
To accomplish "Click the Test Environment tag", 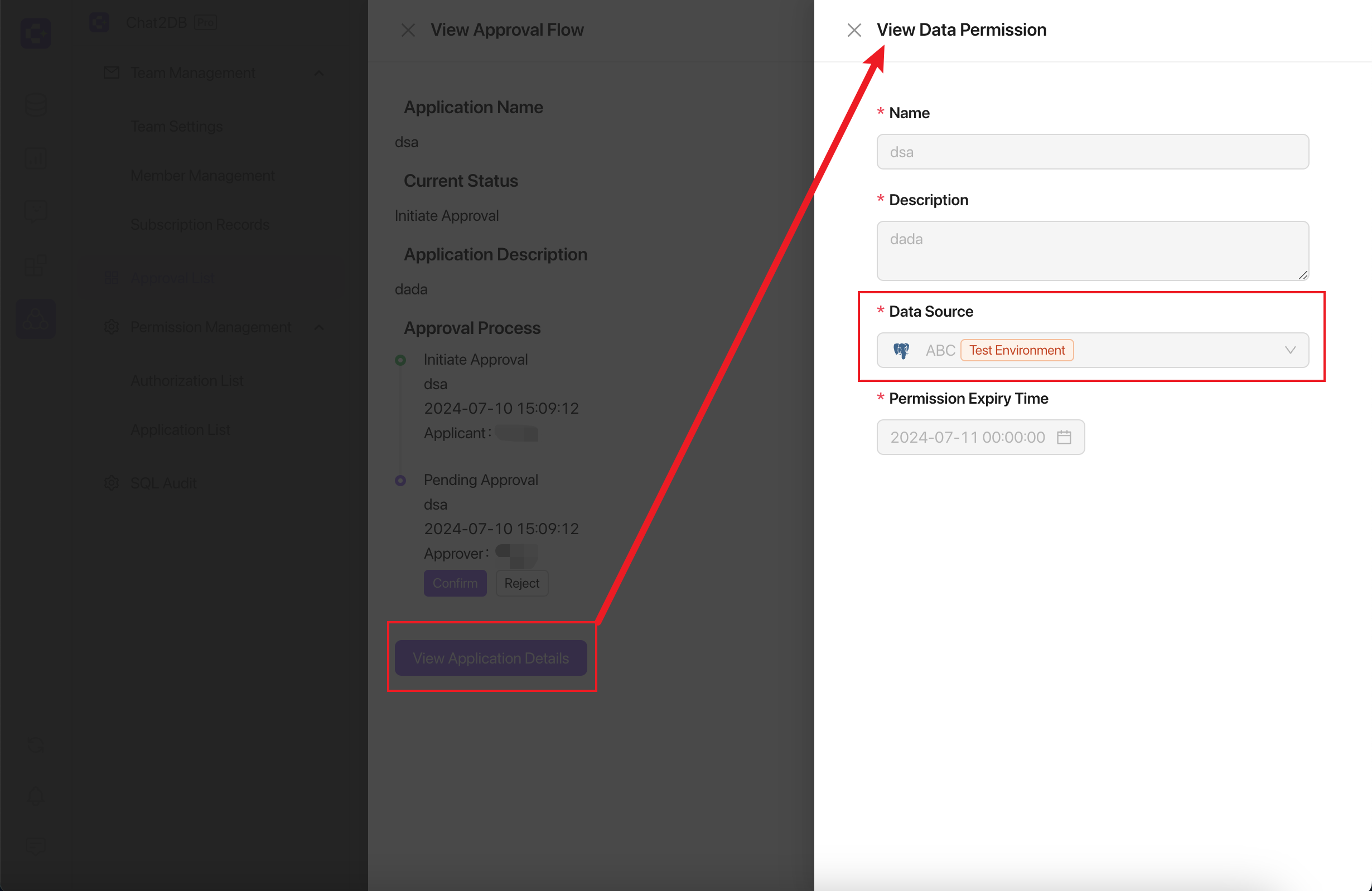I will [1017, 350].
